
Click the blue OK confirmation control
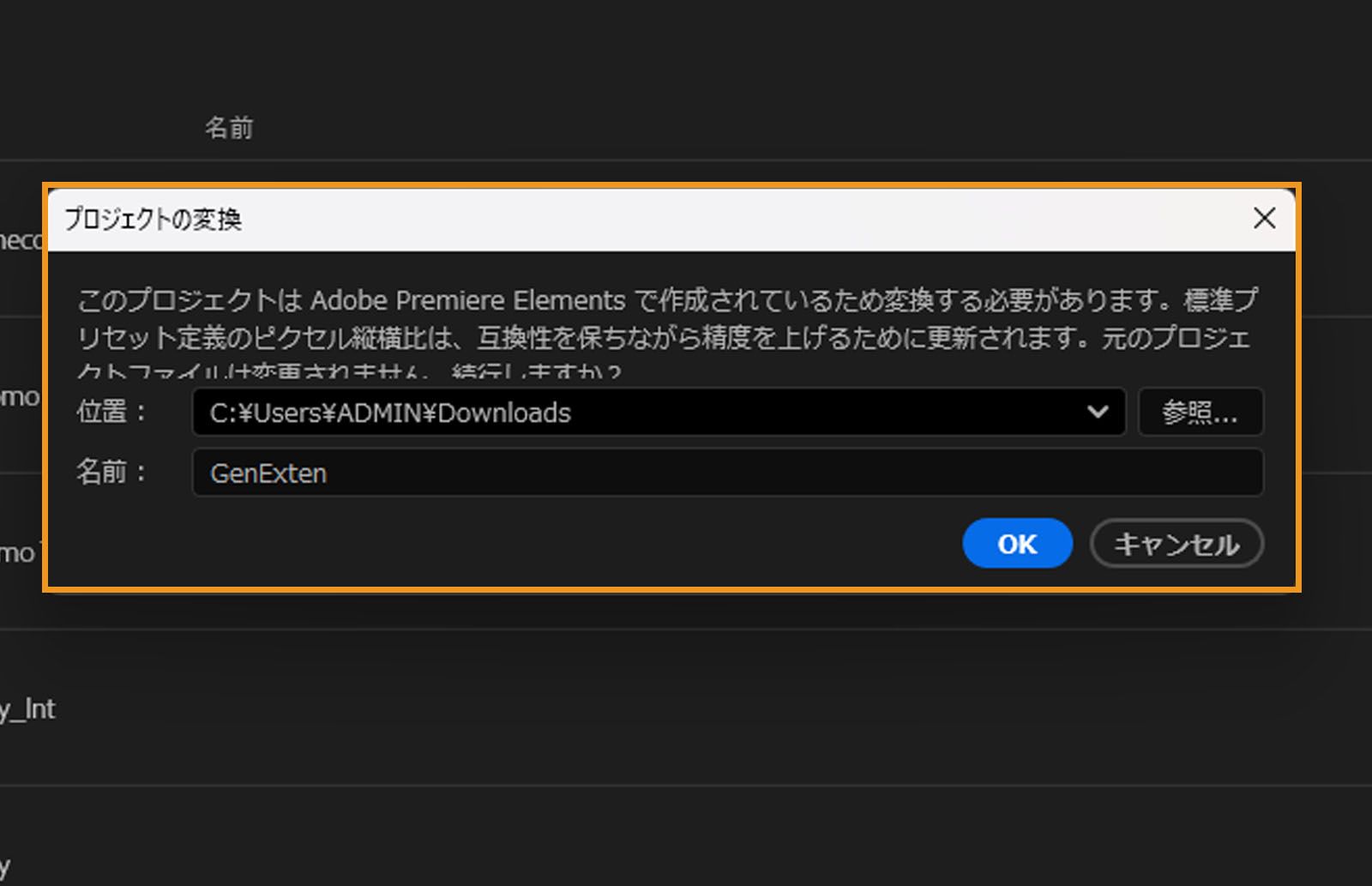1017,544
